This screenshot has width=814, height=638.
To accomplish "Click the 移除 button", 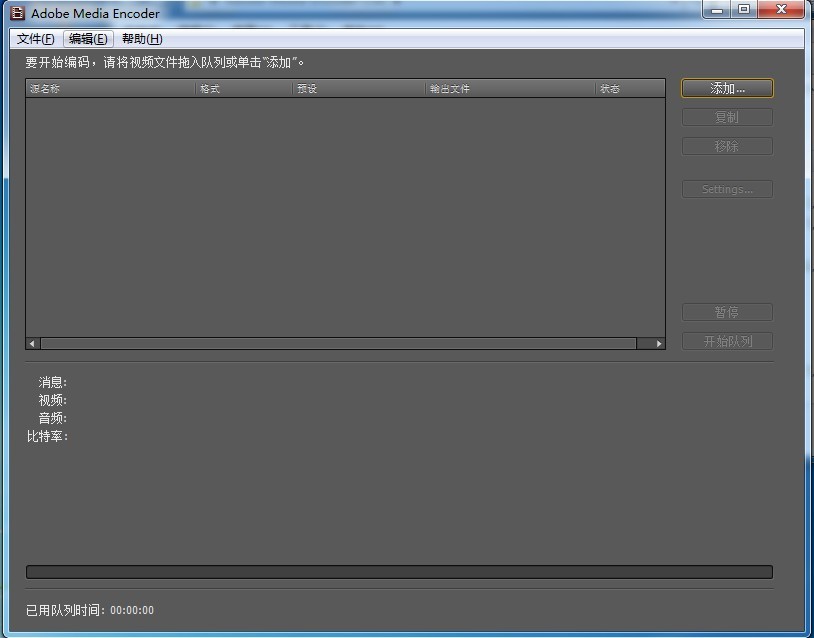I will (727, 146).
